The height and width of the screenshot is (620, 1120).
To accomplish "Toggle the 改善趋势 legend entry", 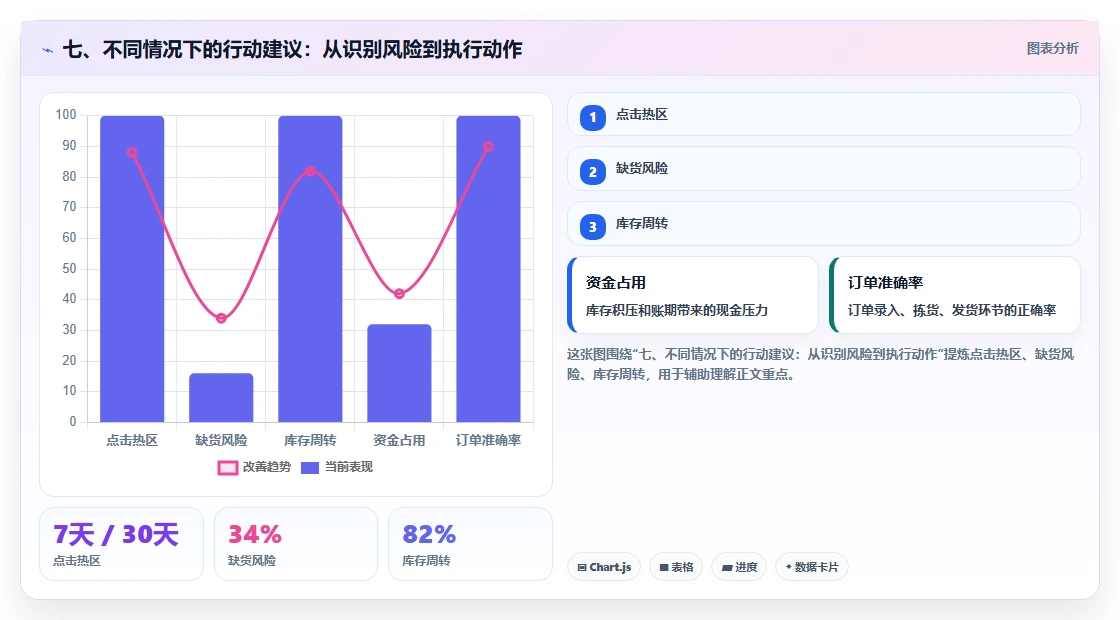I will tap(254, 467).
